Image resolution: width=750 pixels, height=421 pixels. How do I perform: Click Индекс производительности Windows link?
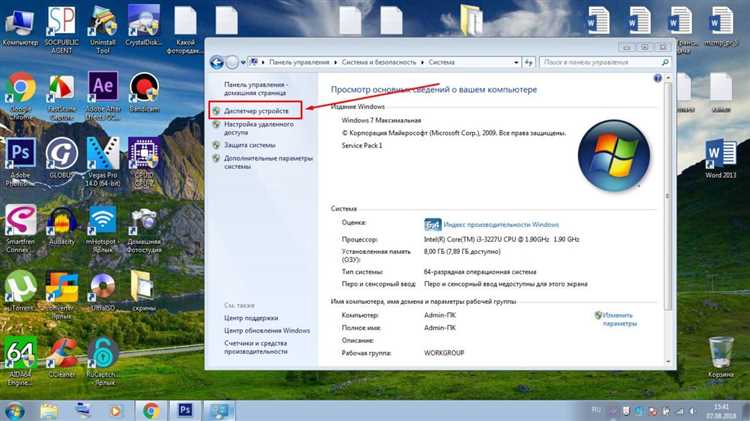click(500, 224)
